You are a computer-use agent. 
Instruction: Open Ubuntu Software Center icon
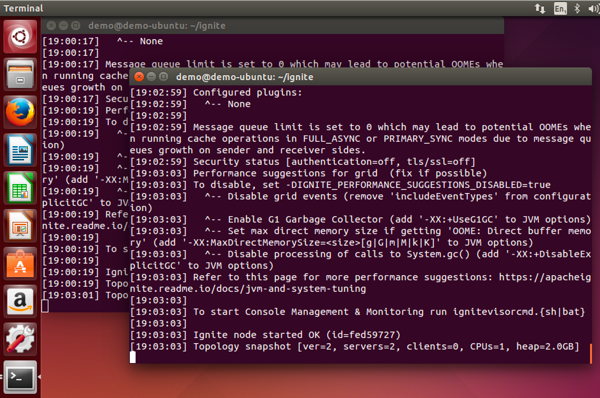point(20,264)
